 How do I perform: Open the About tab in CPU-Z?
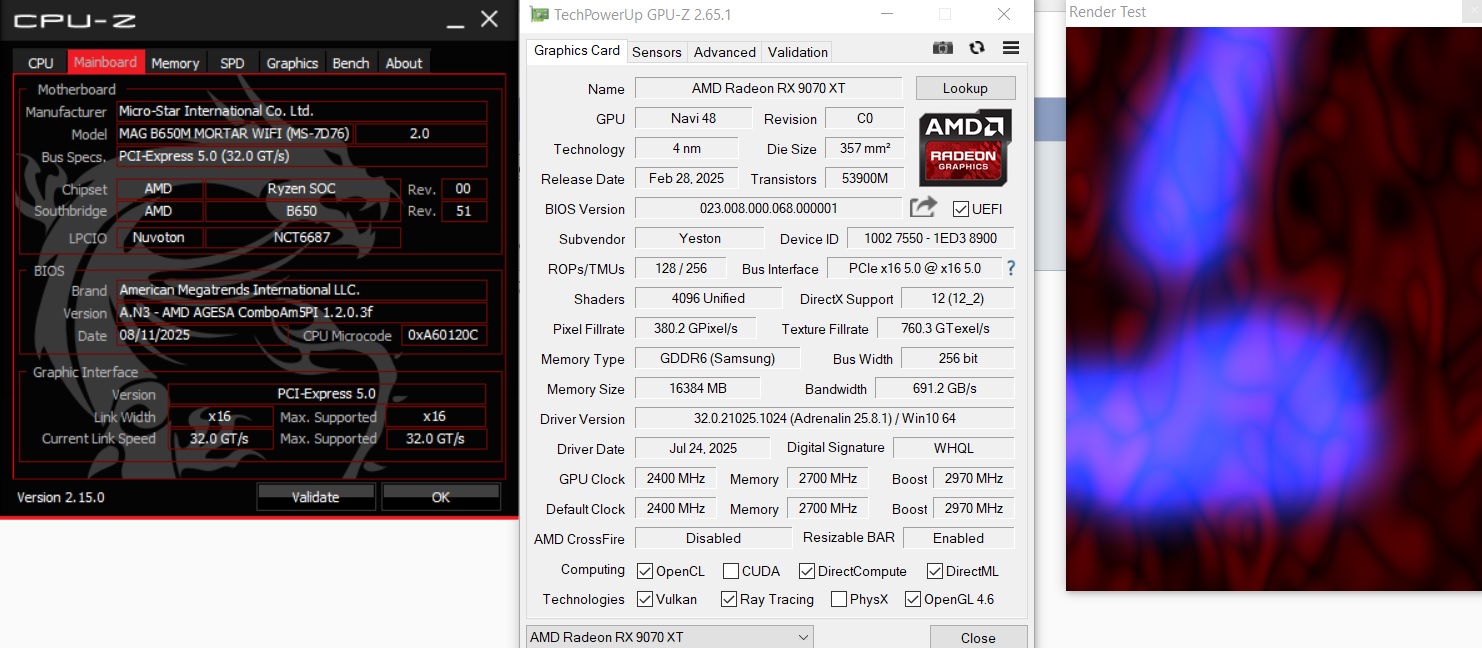pyautogui.click(x=404, y=62)
